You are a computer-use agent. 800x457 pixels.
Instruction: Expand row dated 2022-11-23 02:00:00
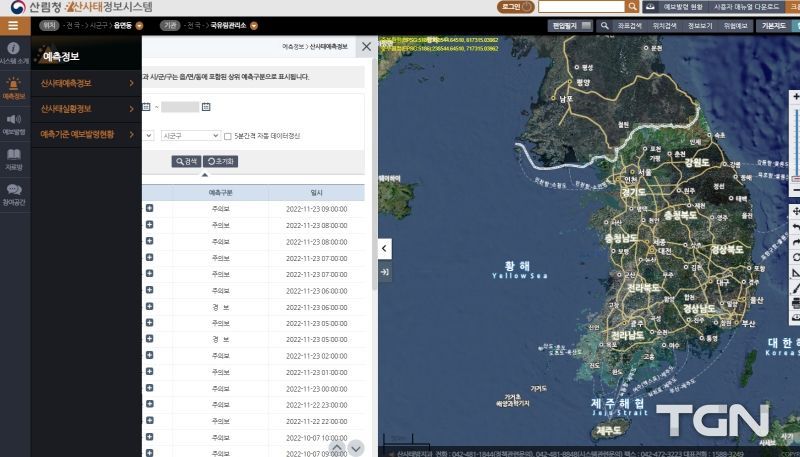pyautogui.click(x=149, y=355)
